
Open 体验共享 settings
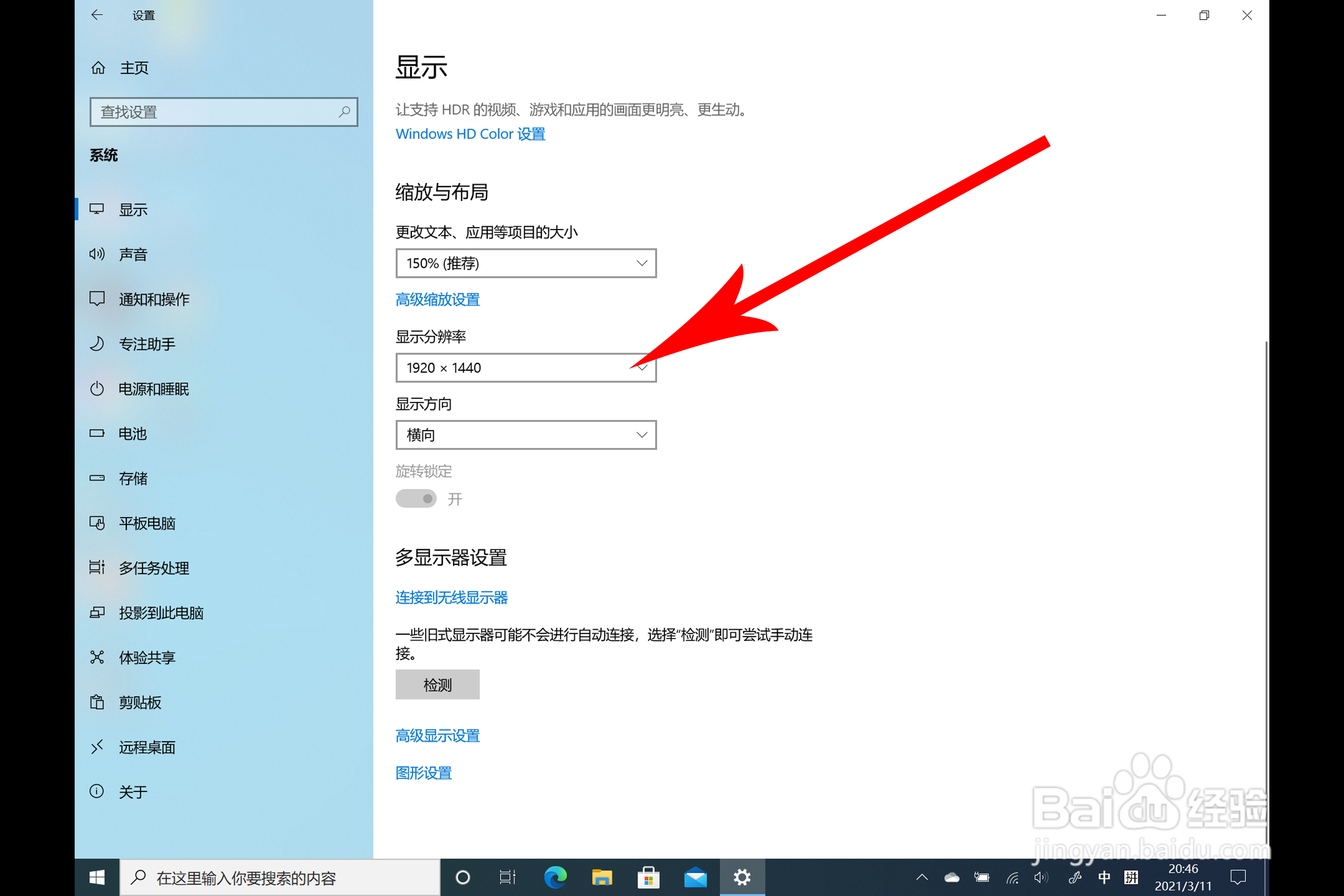[x=224, y=657]
